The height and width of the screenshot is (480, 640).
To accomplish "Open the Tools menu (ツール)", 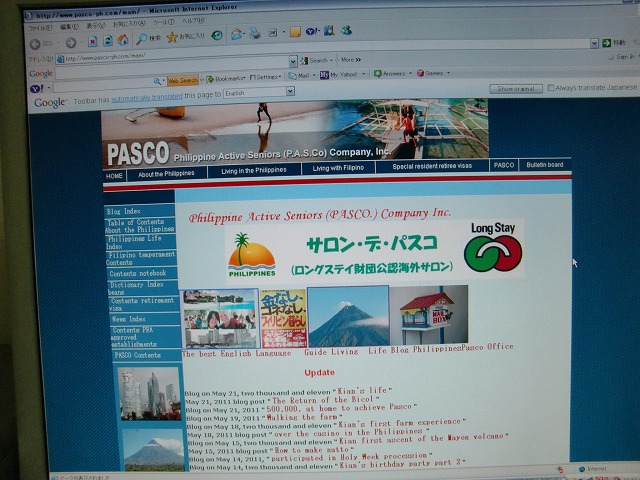I will [164, 22].
